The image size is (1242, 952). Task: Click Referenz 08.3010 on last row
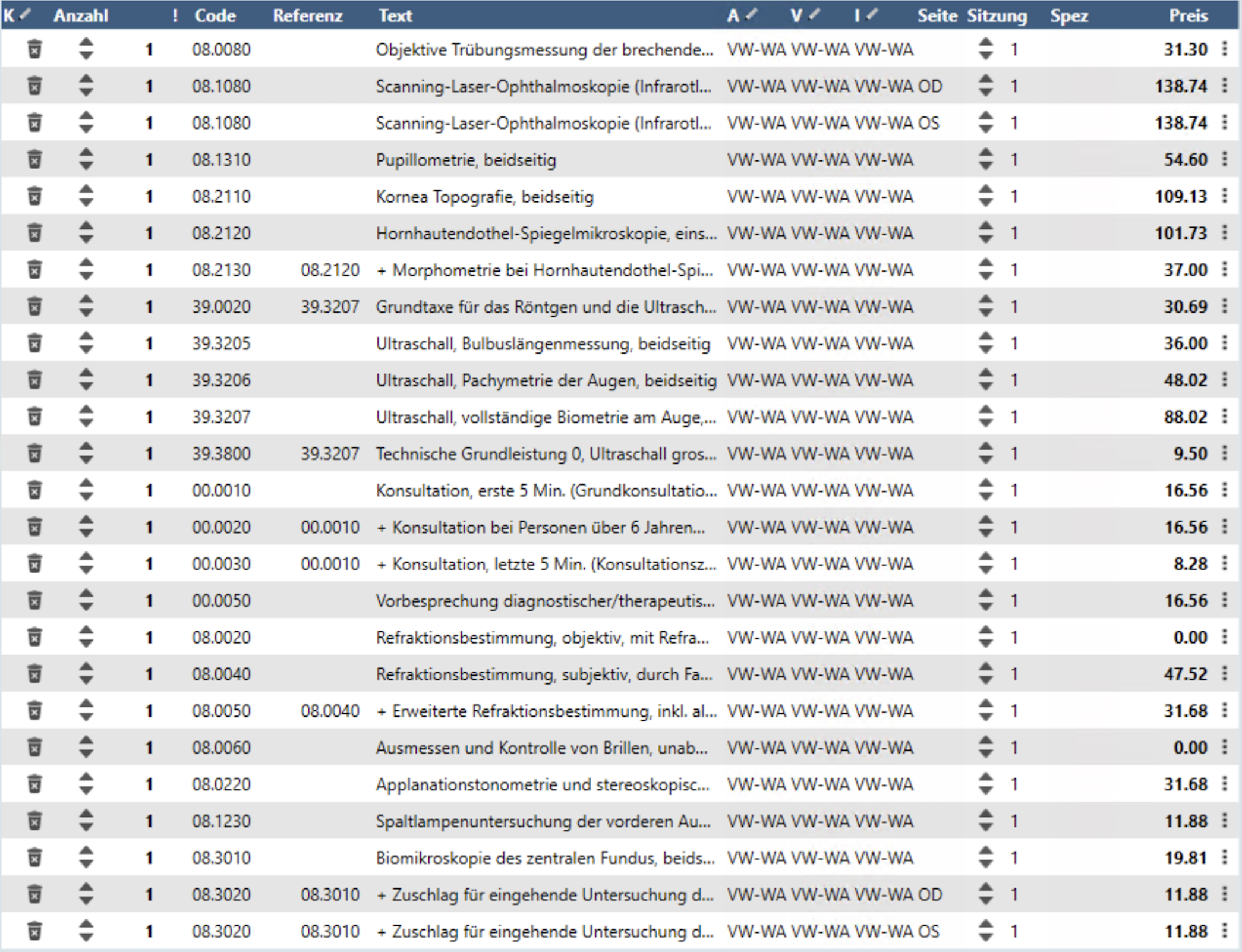pos(330,931)
